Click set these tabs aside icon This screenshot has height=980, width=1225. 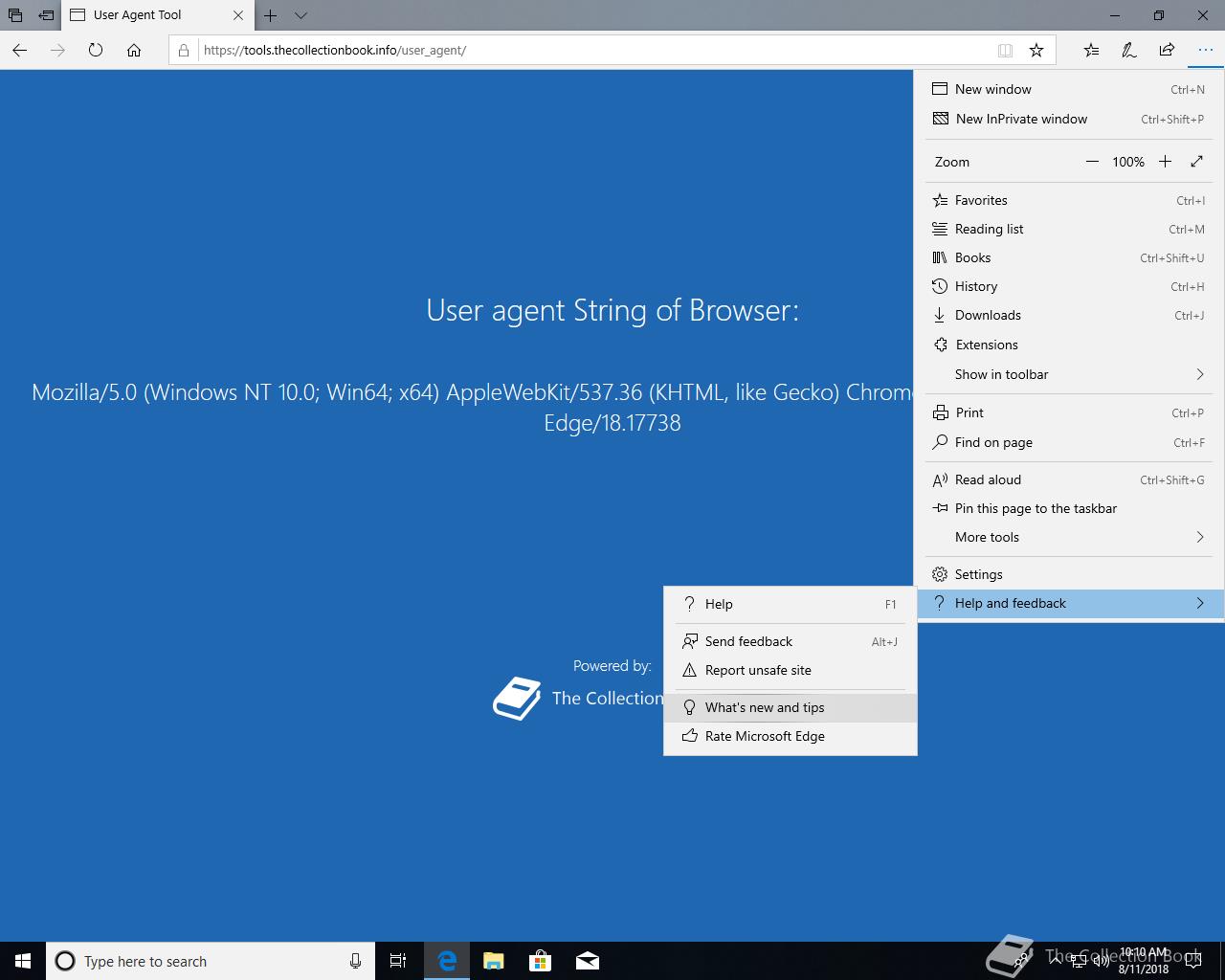click(46, 15)
